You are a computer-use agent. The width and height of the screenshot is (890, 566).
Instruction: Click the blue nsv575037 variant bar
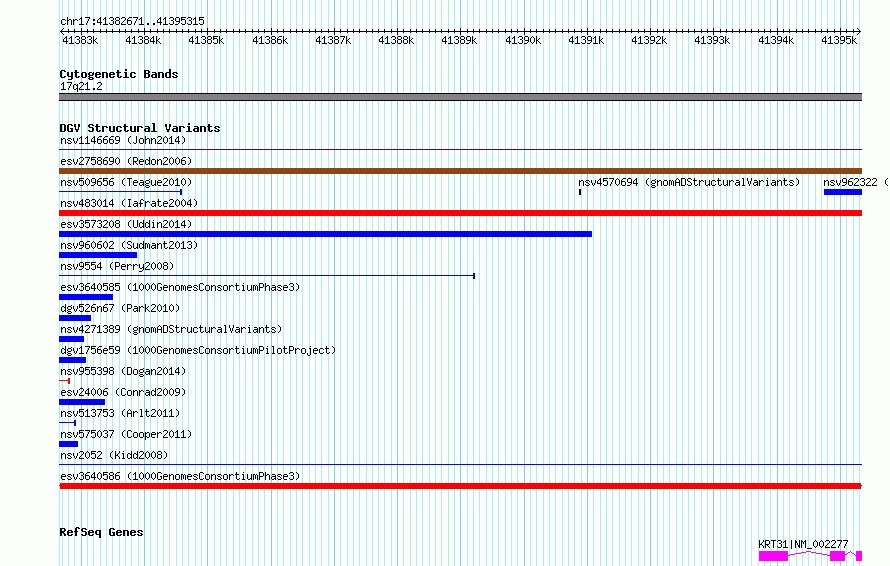pos(69,444)
